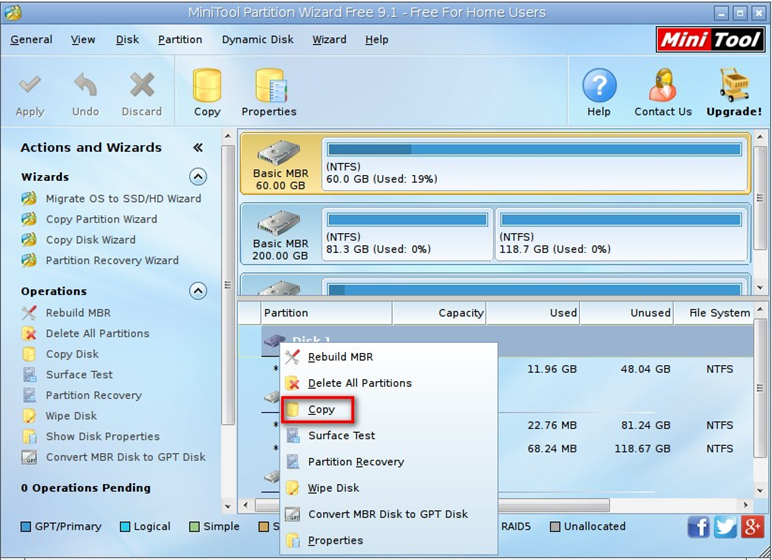Click the Contact Us person icon
772x560 pixels.
pyautogui.click(x=663, y=85)
